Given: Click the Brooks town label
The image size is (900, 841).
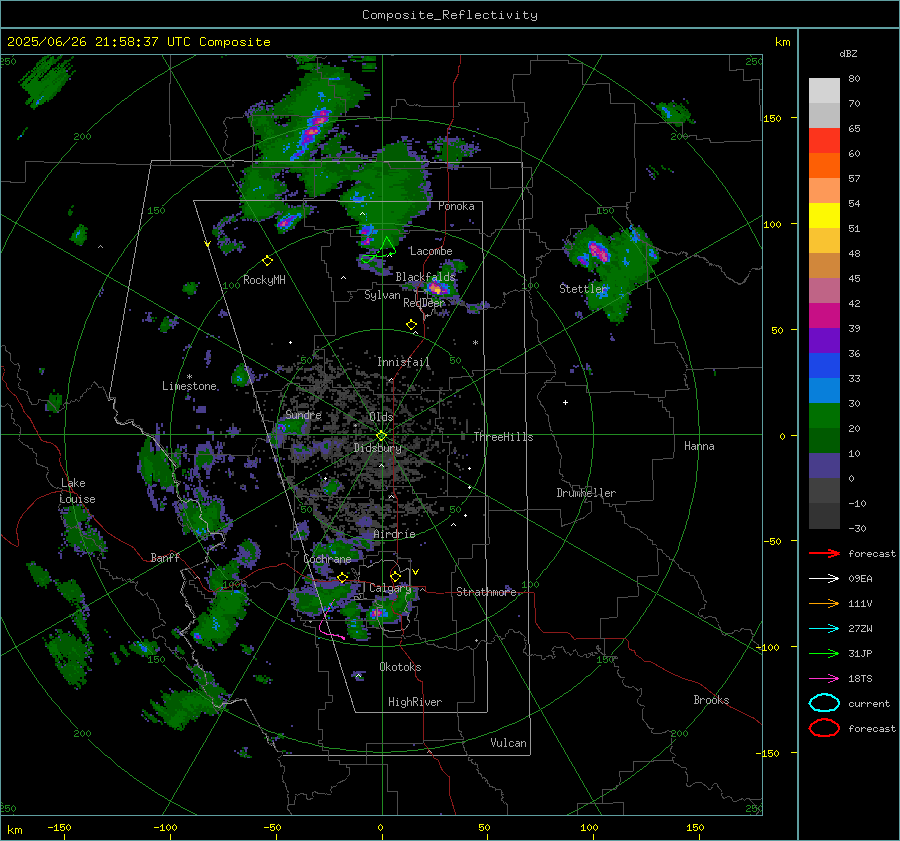Looking at the screenshot, I should point(711,700).
